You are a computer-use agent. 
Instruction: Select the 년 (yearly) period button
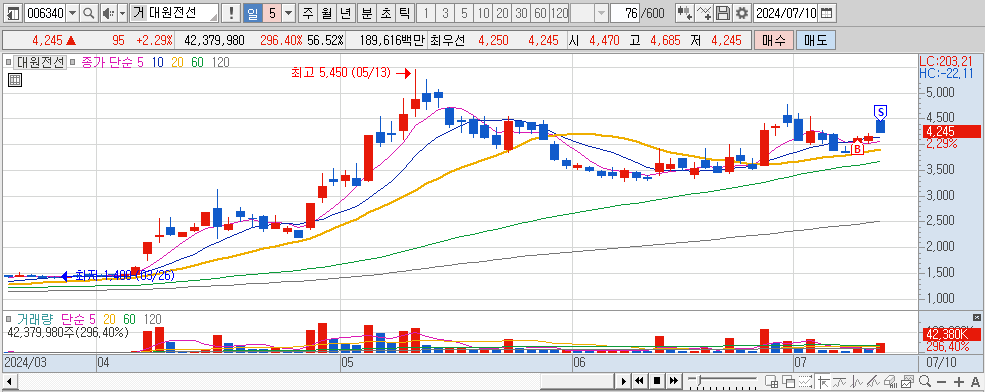[x=345, y=13]
